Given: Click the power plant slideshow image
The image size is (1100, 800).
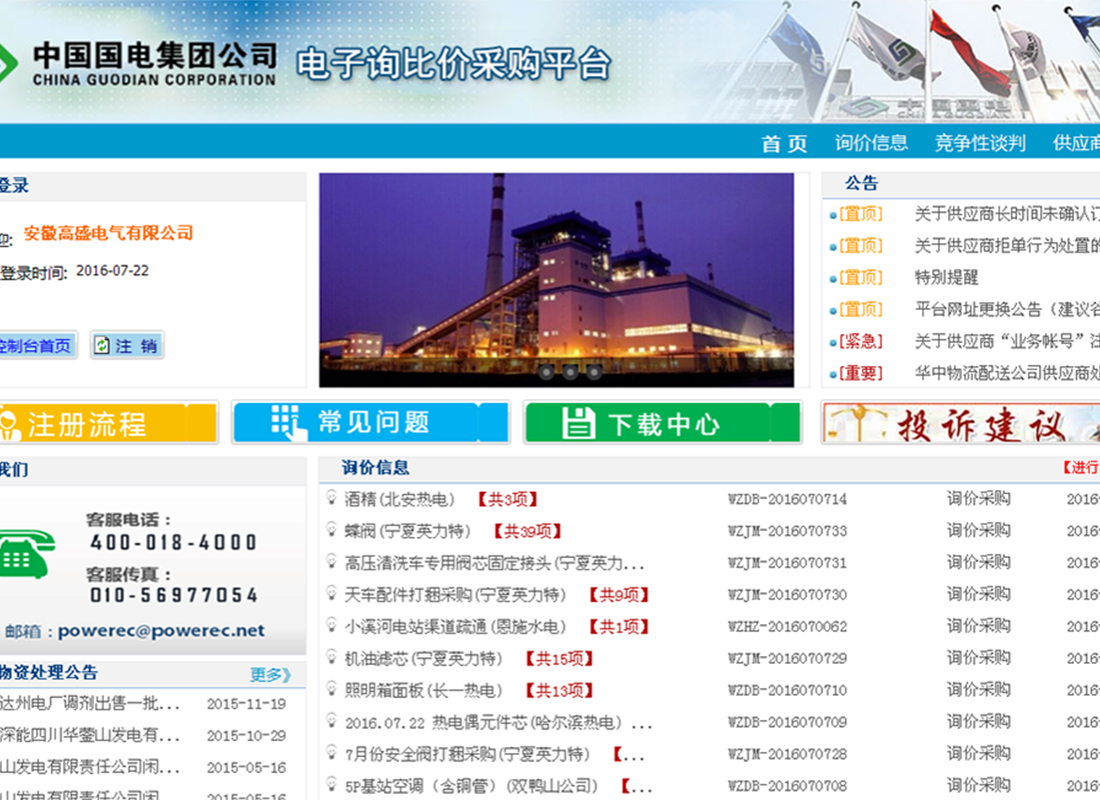Looking at the screenshot, I should pyautogui.click(x=556, y=280).
